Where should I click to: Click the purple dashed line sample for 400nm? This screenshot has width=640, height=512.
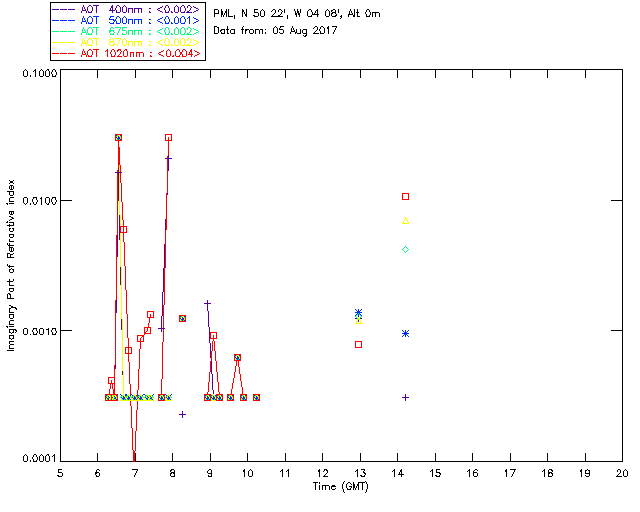pos(64,9)
